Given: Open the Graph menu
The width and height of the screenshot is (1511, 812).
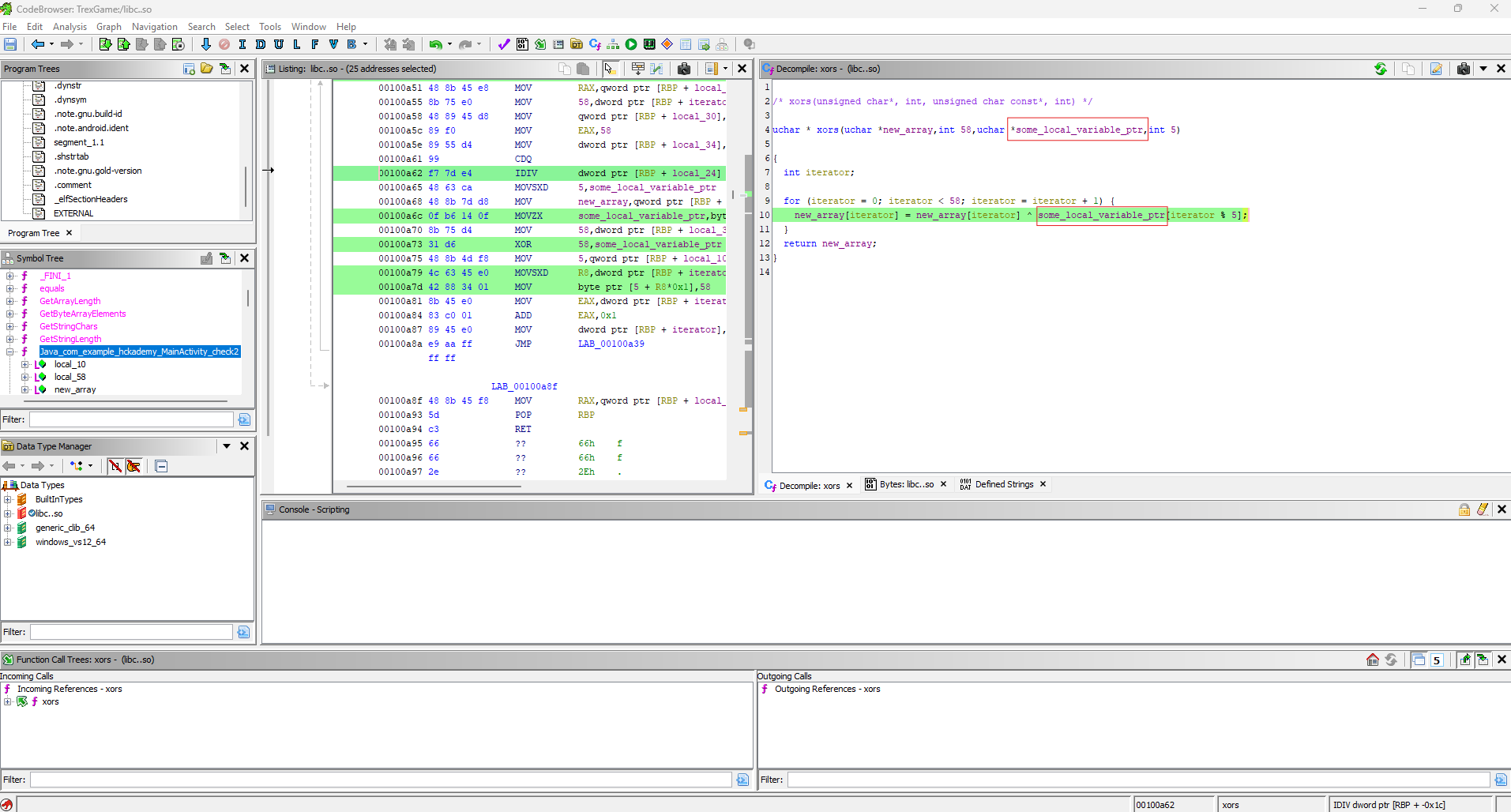Looking at the screenshot, I should click(x=109, y=26).
